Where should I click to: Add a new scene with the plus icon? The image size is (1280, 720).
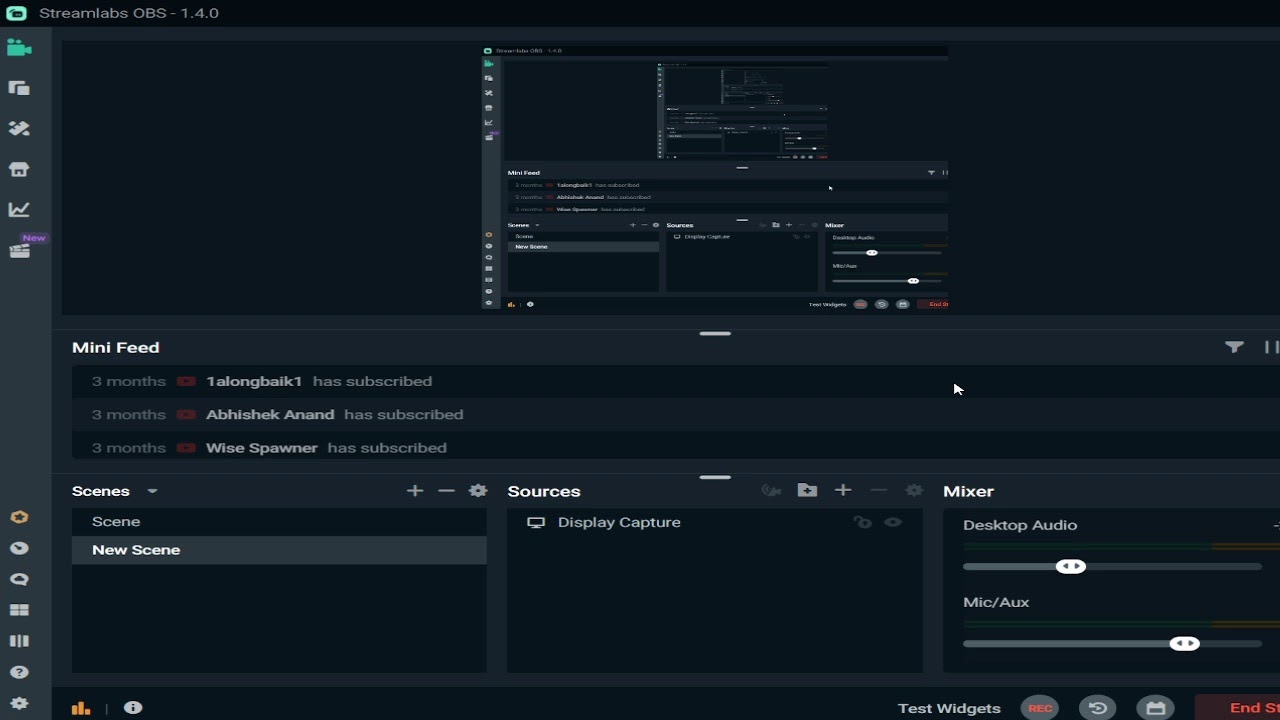415,491
